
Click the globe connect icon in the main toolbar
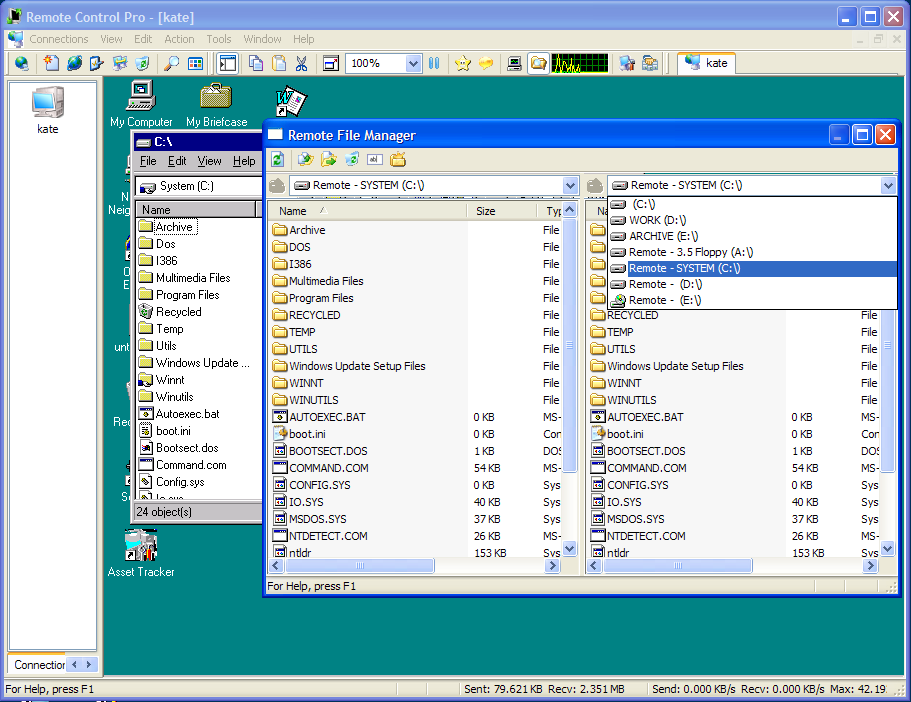pos(21,63)
